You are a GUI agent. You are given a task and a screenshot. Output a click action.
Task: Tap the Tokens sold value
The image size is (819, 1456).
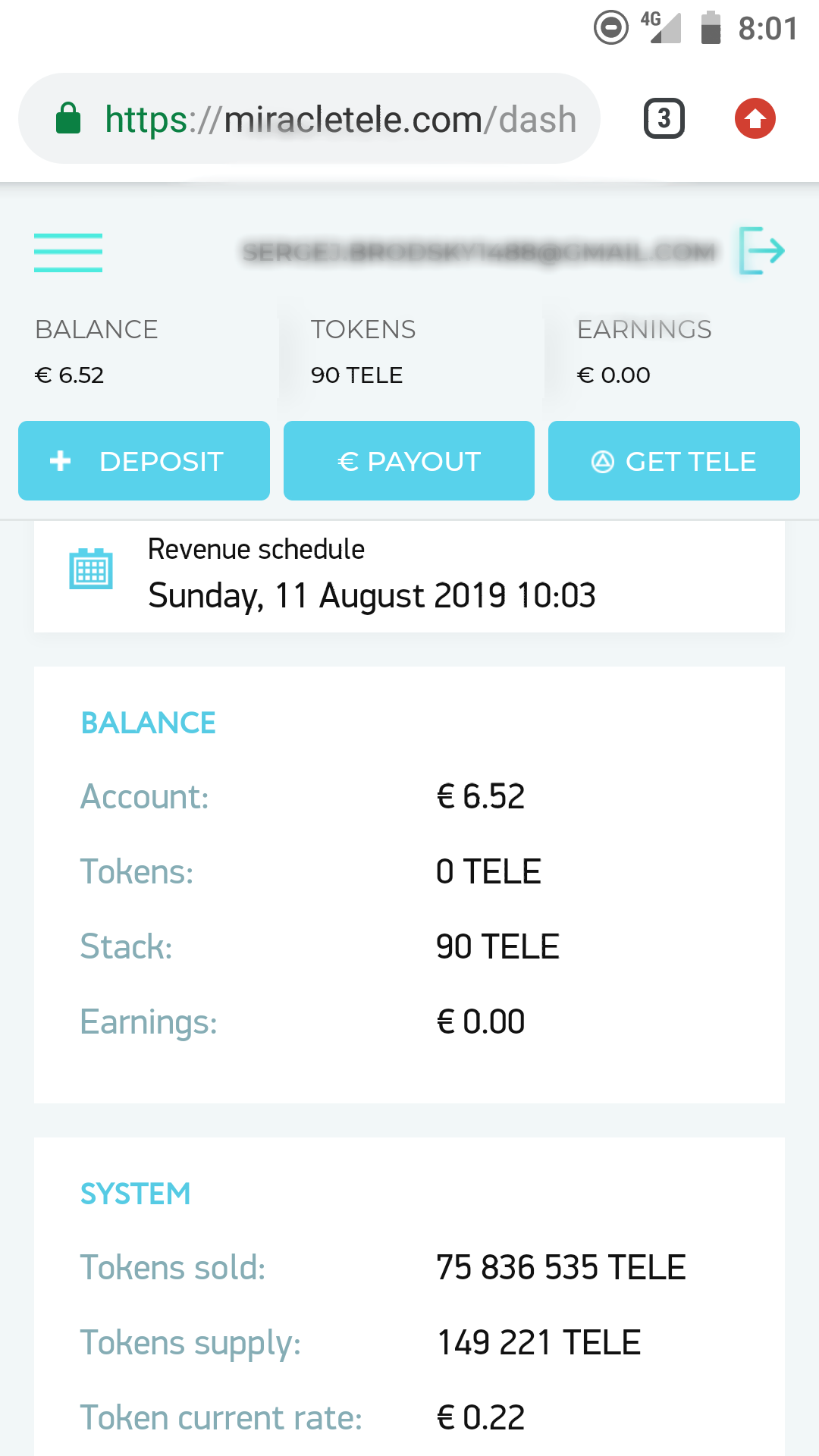click(560, 1267)
